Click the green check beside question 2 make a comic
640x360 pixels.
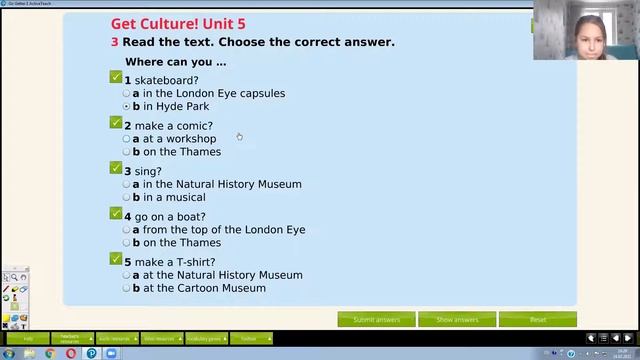pyautogui.click(x=116, y=122)
